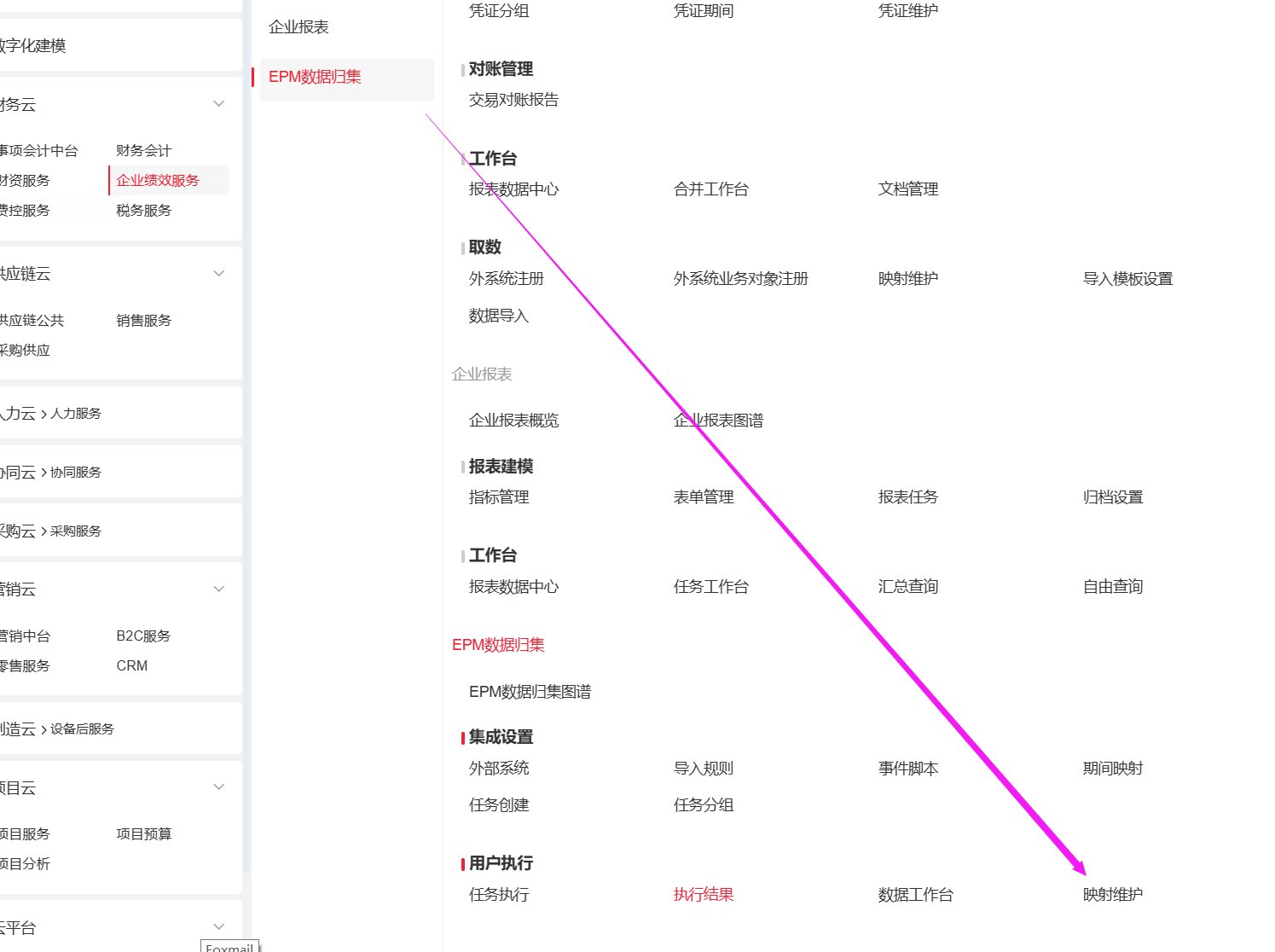1275x952 pixels.
Task: Open the 期间映射 page
Action: (1112, 769)
